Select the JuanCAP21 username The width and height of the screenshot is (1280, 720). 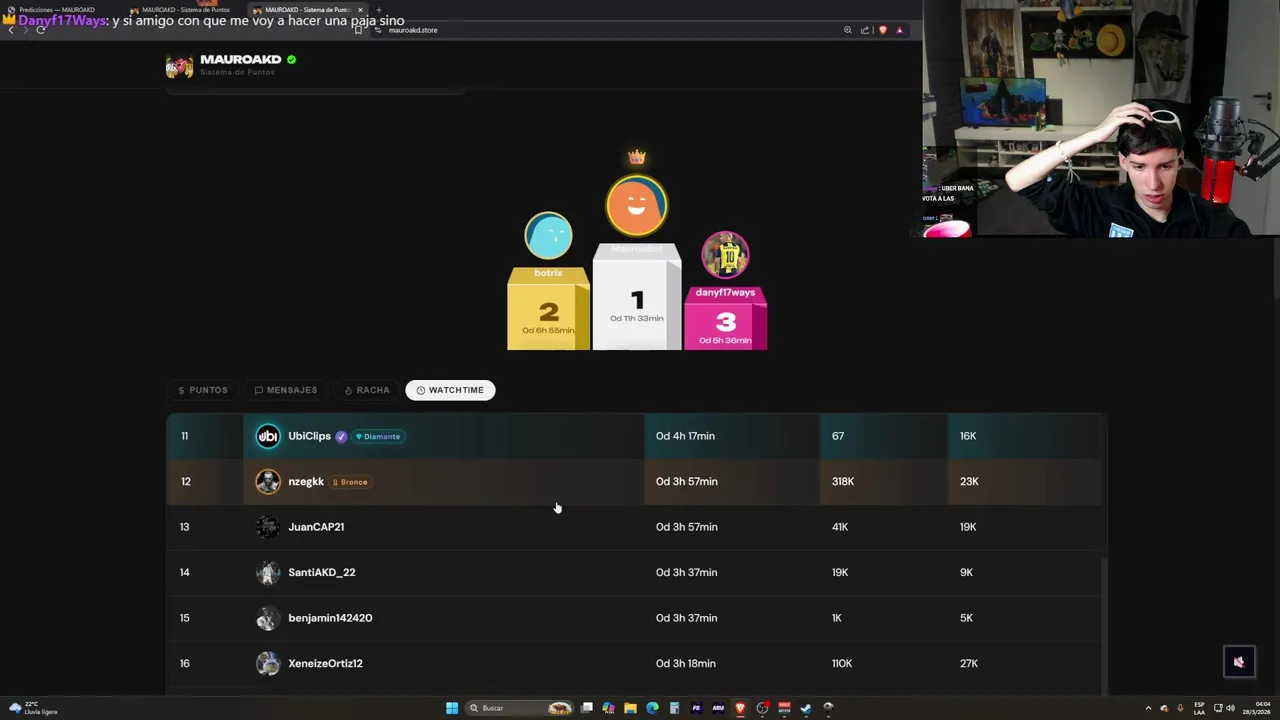coord(316,527)
